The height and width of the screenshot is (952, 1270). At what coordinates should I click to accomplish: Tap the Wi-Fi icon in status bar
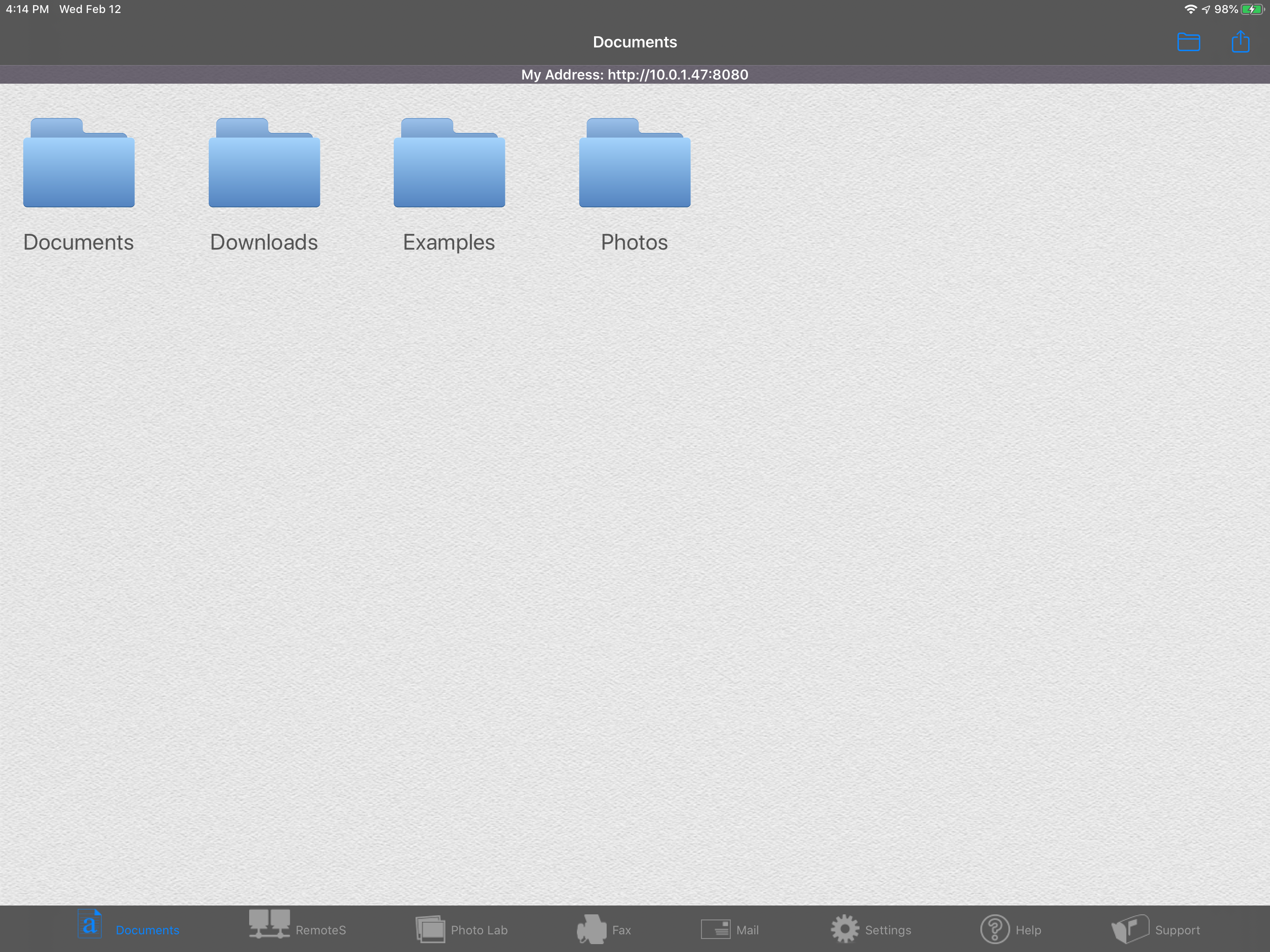(1191, 9)
